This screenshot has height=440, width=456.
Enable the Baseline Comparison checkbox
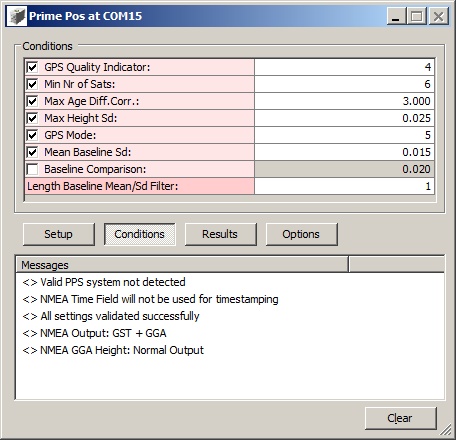point(32,169)
